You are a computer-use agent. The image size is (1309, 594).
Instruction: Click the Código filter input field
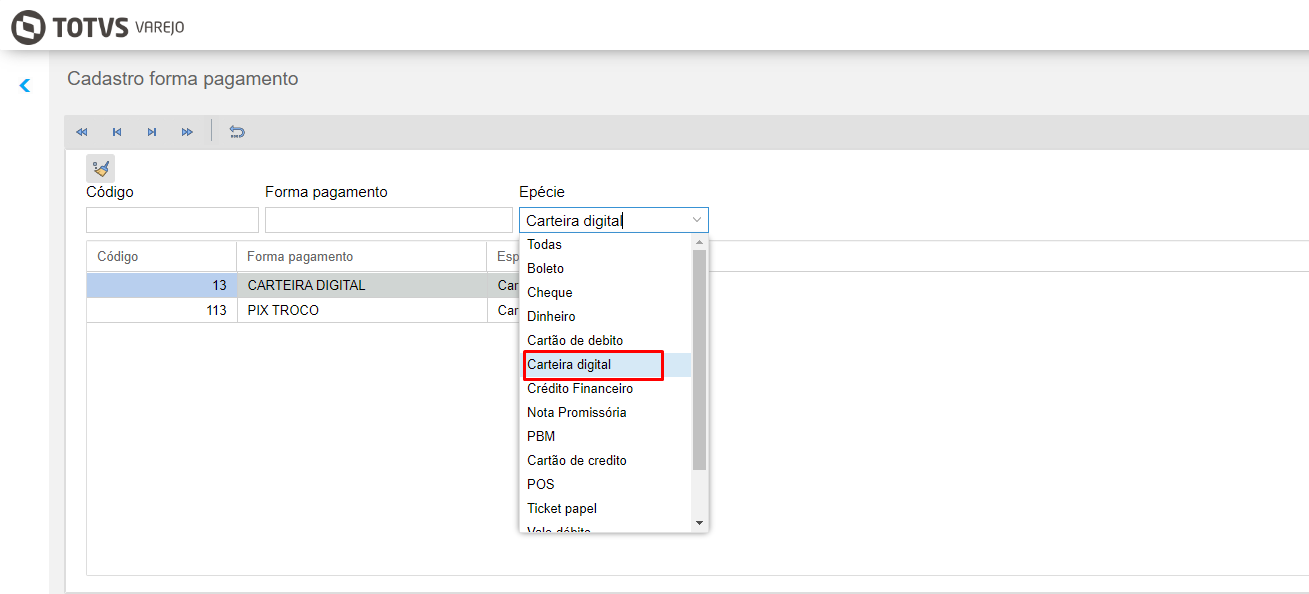[x=172, y=220]
